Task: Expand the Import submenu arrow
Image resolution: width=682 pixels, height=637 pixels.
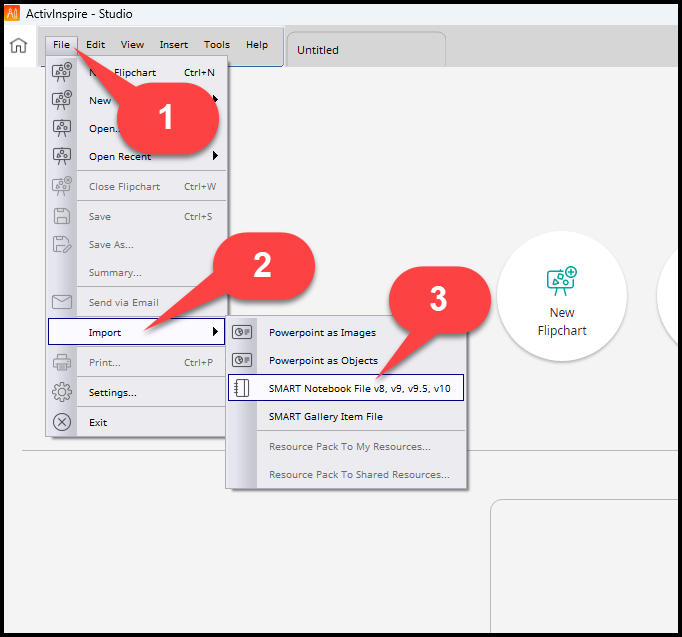Action: pyautogui.click(x=215, y=332)
